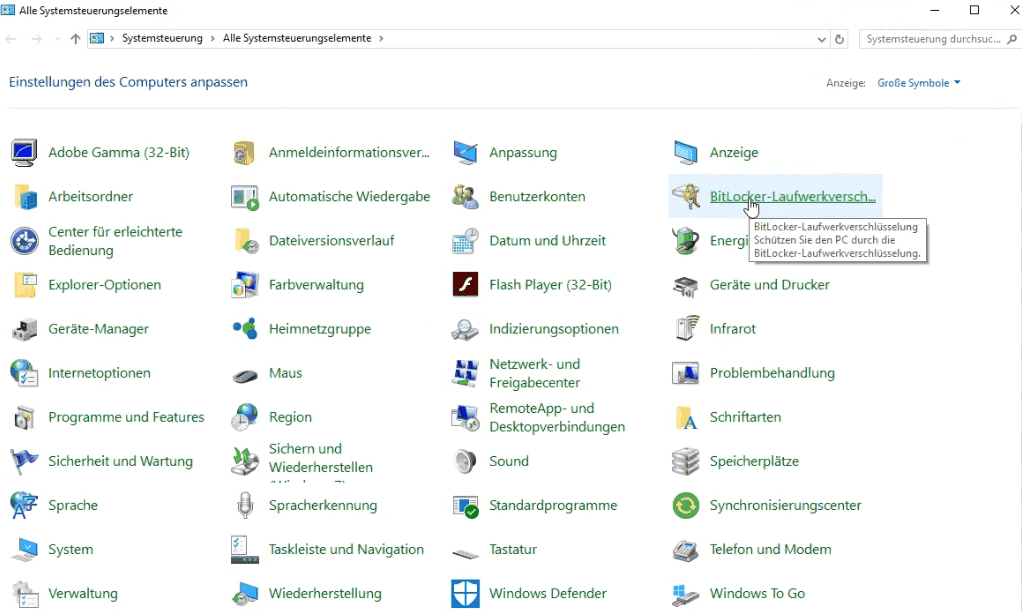Click the Sound speaker icon
This screenshot has height=612, width=1022.
point(465,461)
